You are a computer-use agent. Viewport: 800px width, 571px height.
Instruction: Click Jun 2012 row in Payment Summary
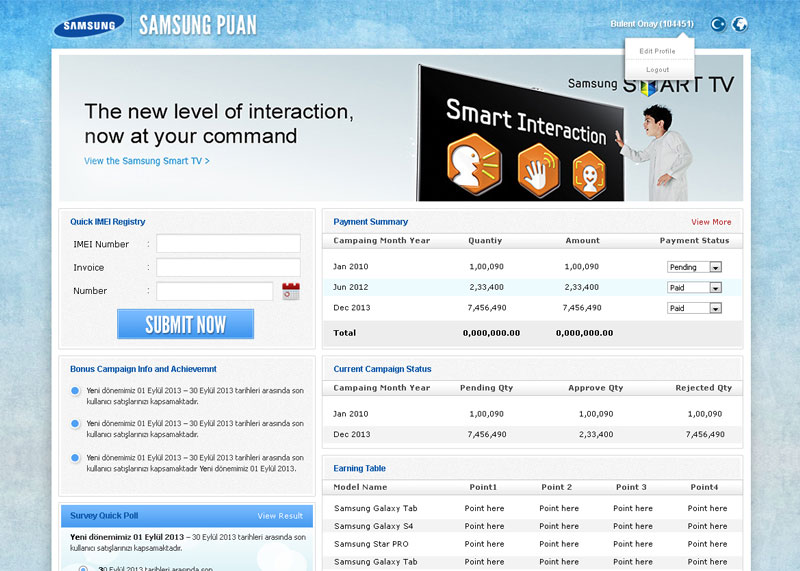(x=532, y=287)
